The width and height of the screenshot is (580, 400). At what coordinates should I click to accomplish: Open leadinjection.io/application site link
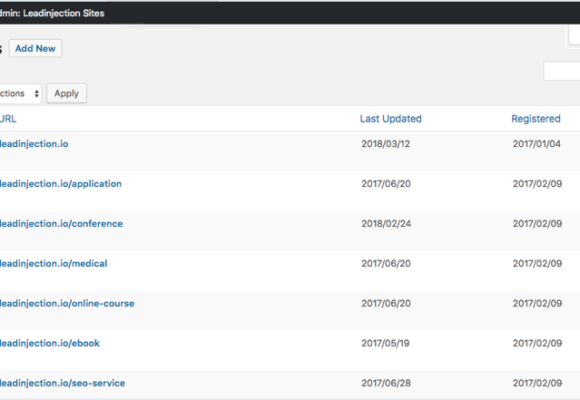click(x=61, y=184)
